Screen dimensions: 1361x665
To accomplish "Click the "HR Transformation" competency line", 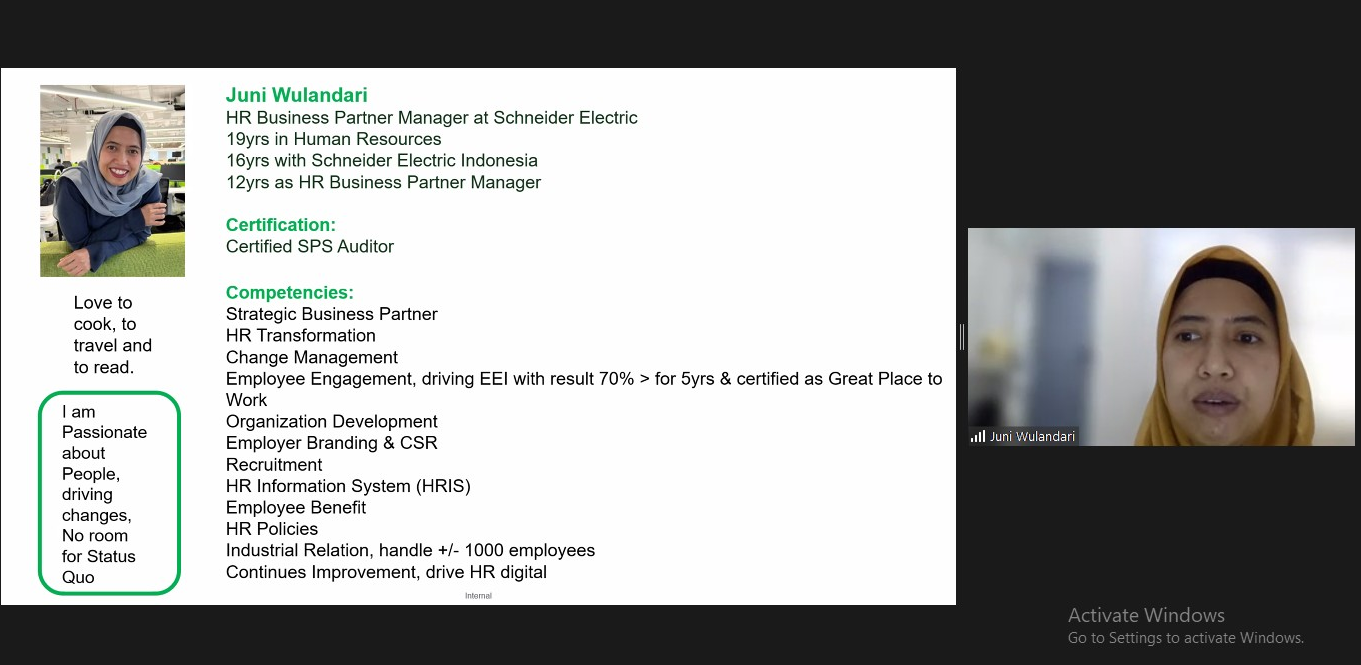I will point(301,336).
